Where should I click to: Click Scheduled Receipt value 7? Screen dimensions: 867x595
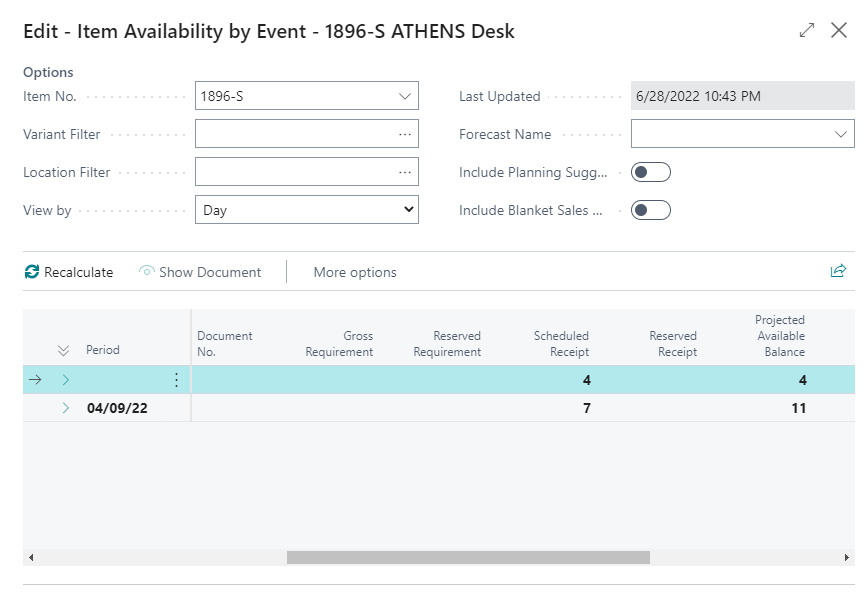[x=587, y=408]
